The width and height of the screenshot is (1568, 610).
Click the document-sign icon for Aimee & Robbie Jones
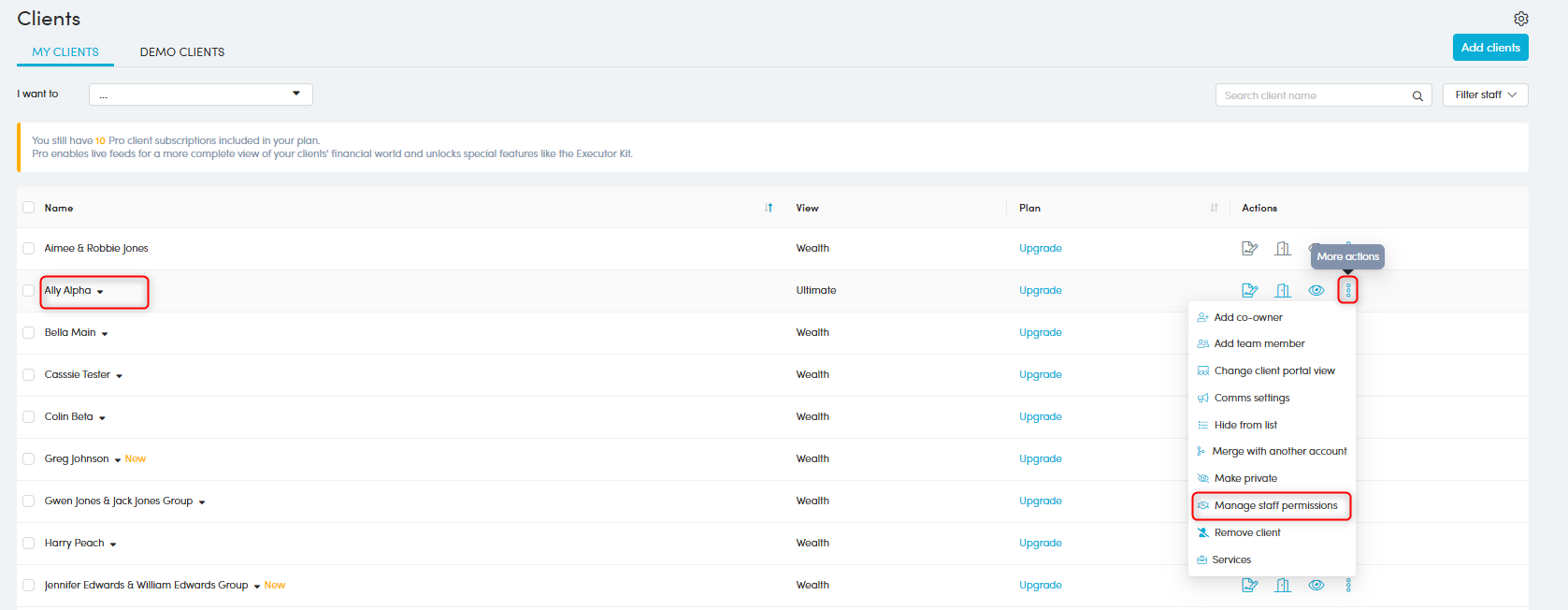click(1249, 248)
